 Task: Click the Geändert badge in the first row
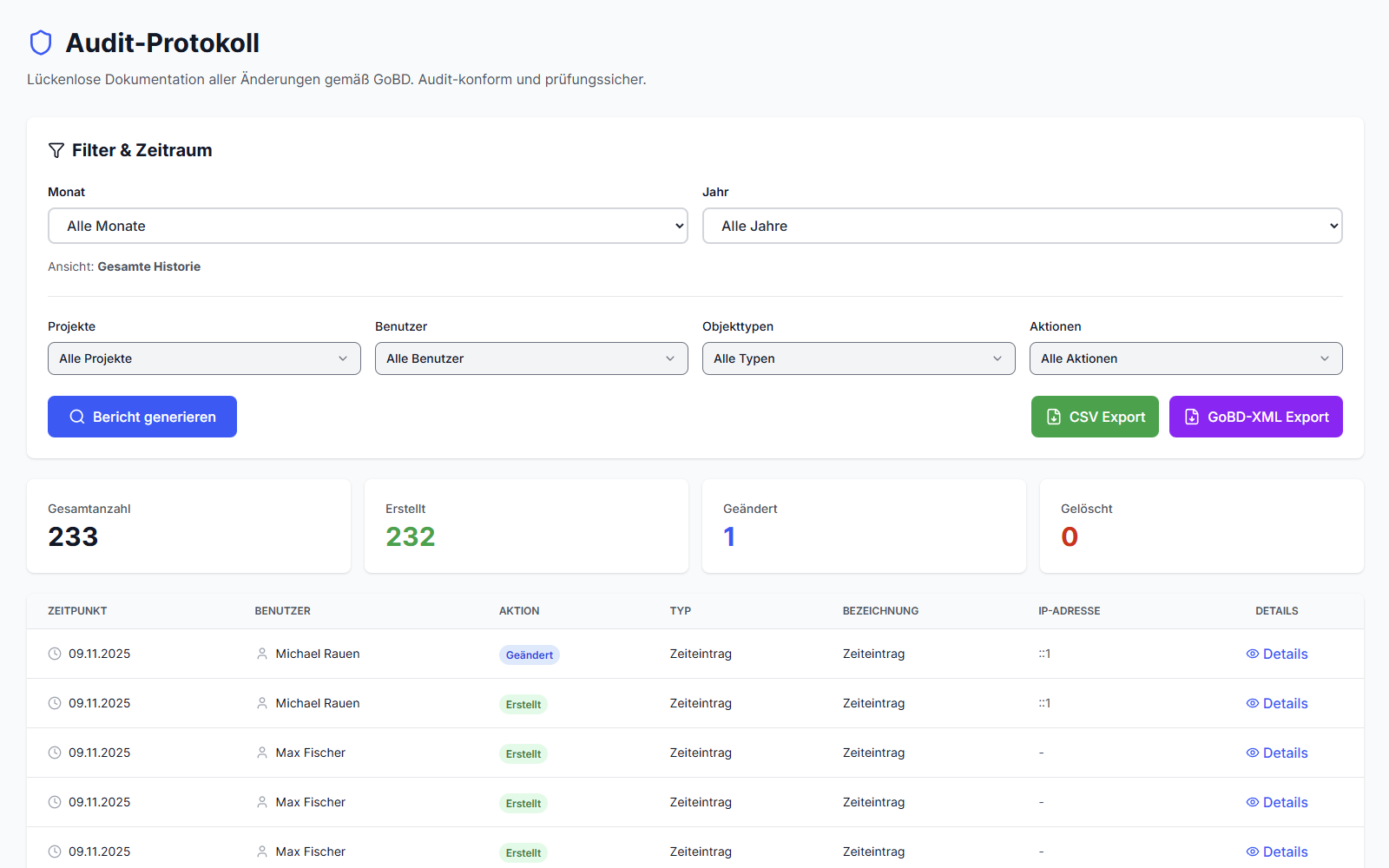[x=529, y=655]
